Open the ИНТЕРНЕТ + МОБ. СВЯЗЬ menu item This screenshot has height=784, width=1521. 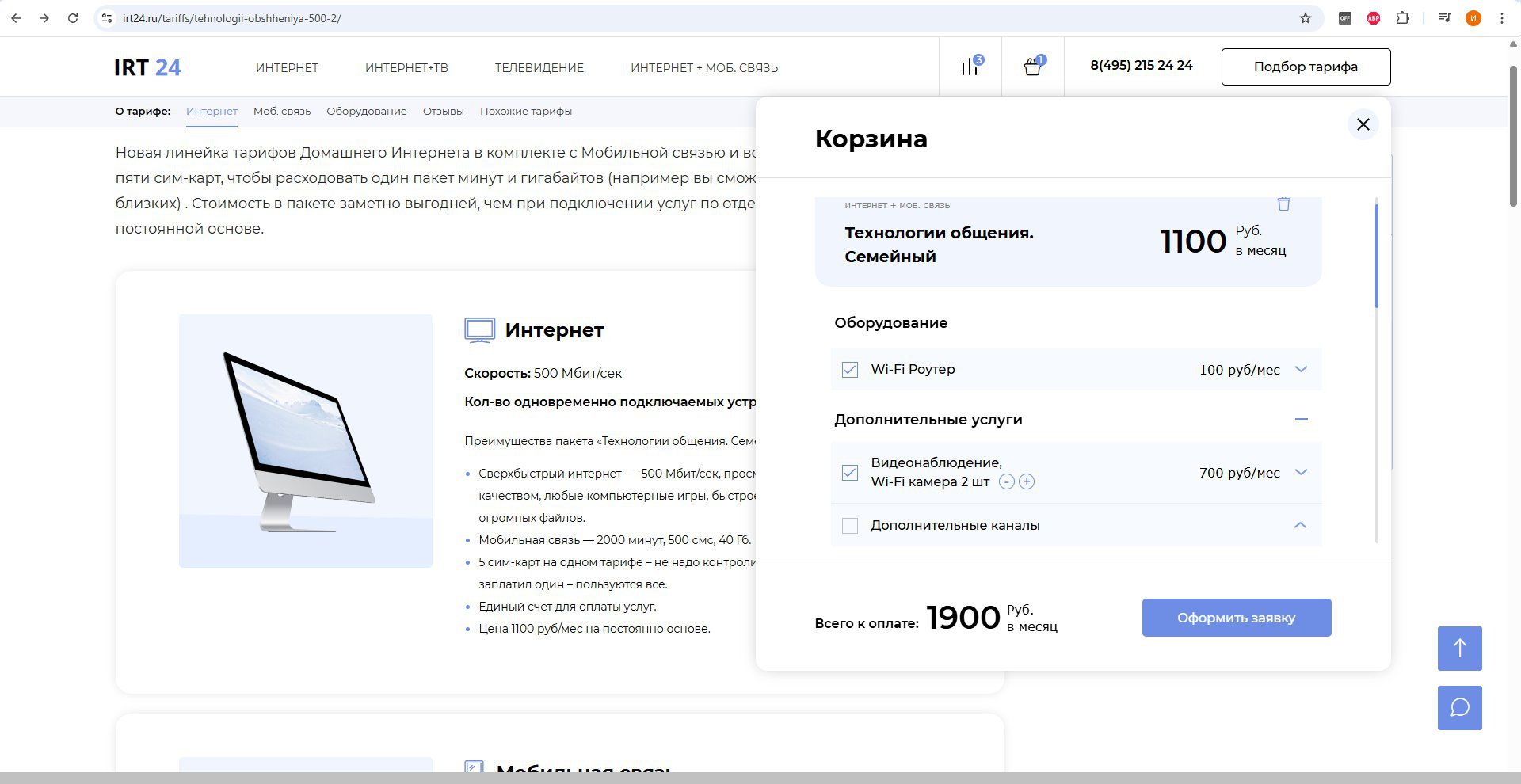pyautogui.click(x=704, y=68)
